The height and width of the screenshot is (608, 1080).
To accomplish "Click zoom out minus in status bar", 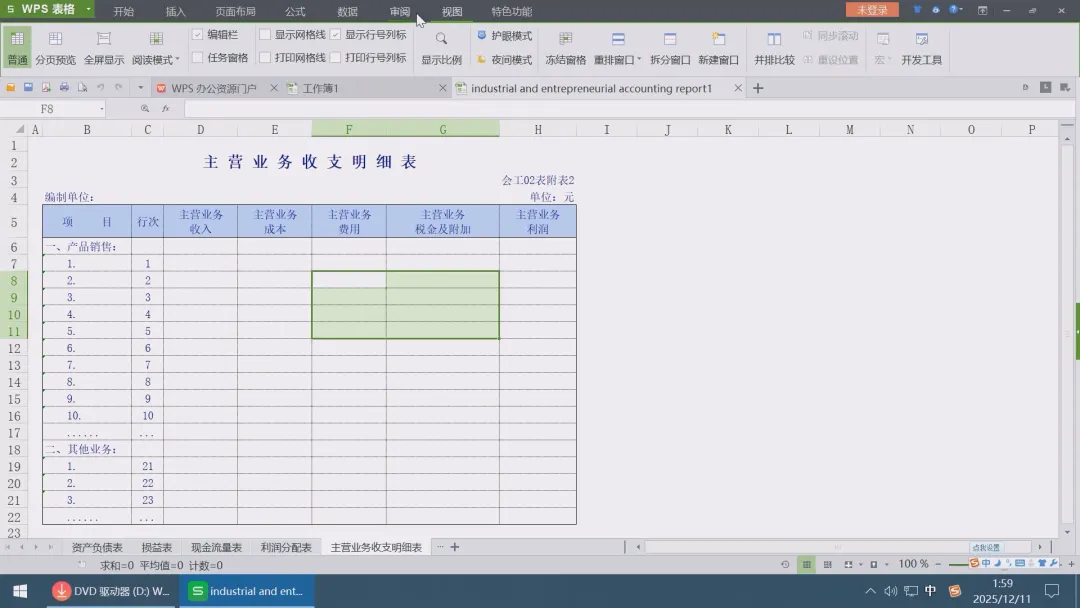I will pyautogui.click(x=938, y=564).
